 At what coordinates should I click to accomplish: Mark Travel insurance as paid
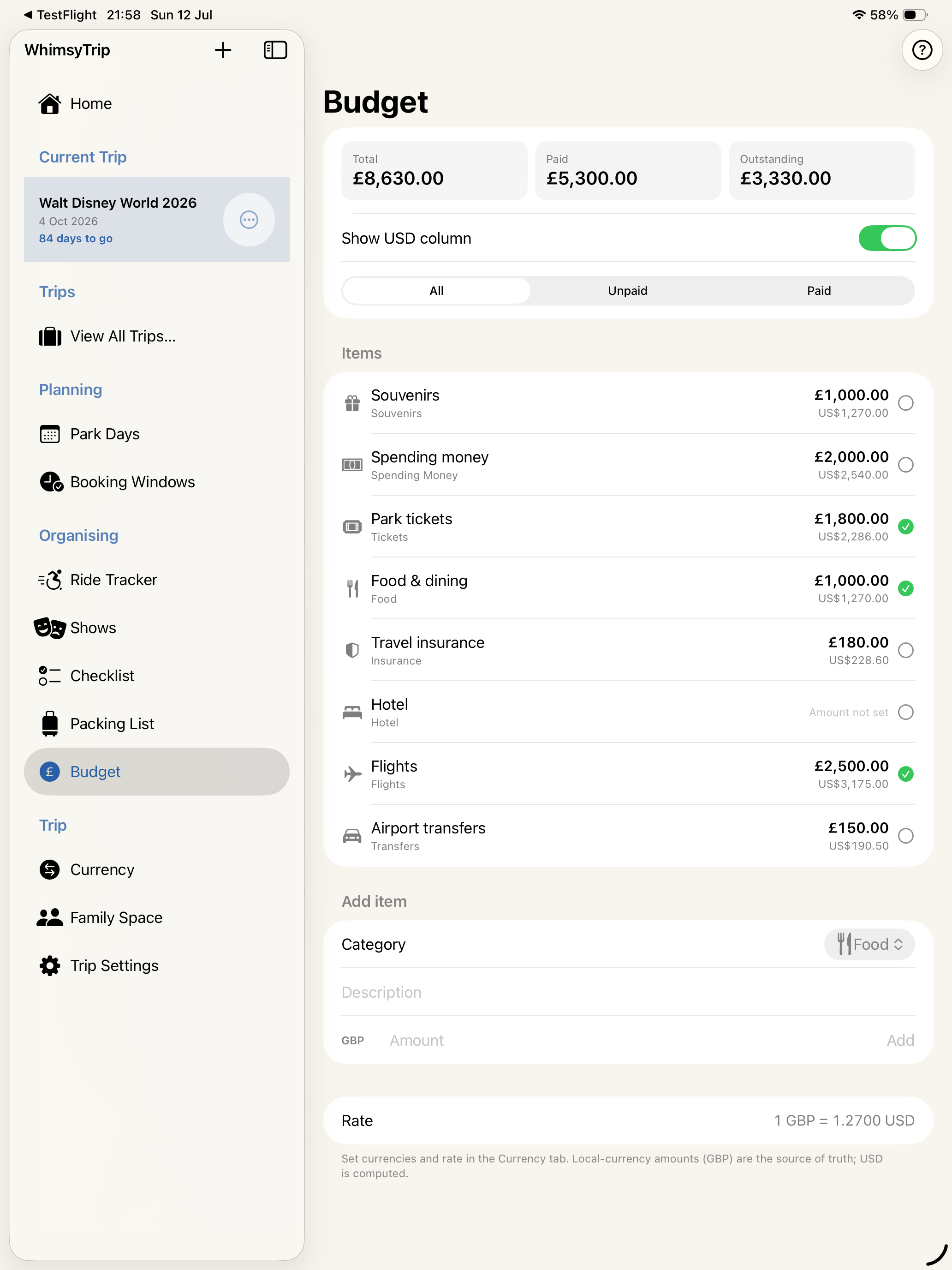coord(905,651)
